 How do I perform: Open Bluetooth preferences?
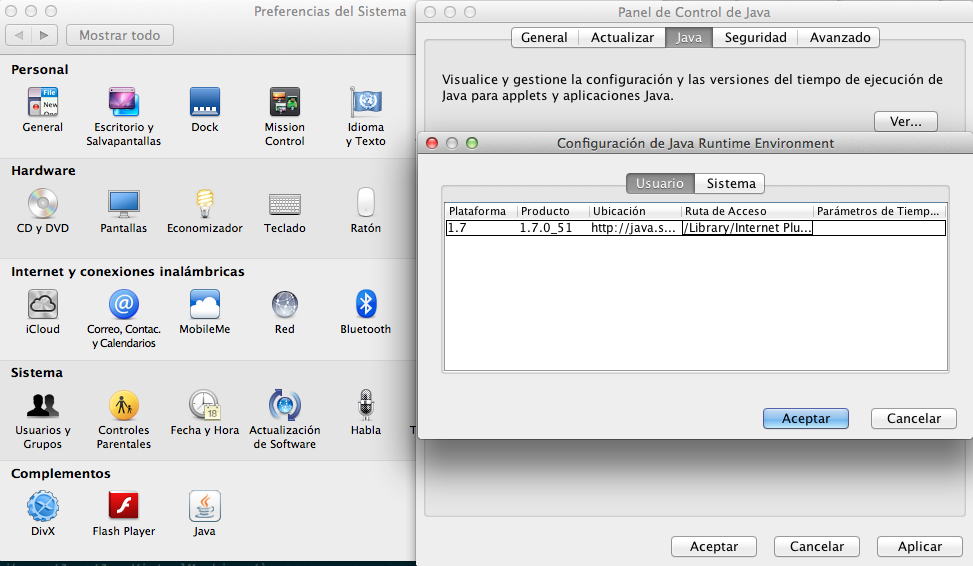tap(365, 304)
